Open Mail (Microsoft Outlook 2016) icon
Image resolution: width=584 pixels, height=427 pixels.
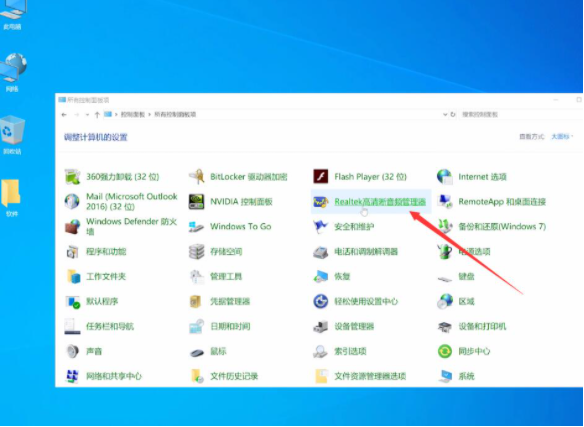click(72, 202)
